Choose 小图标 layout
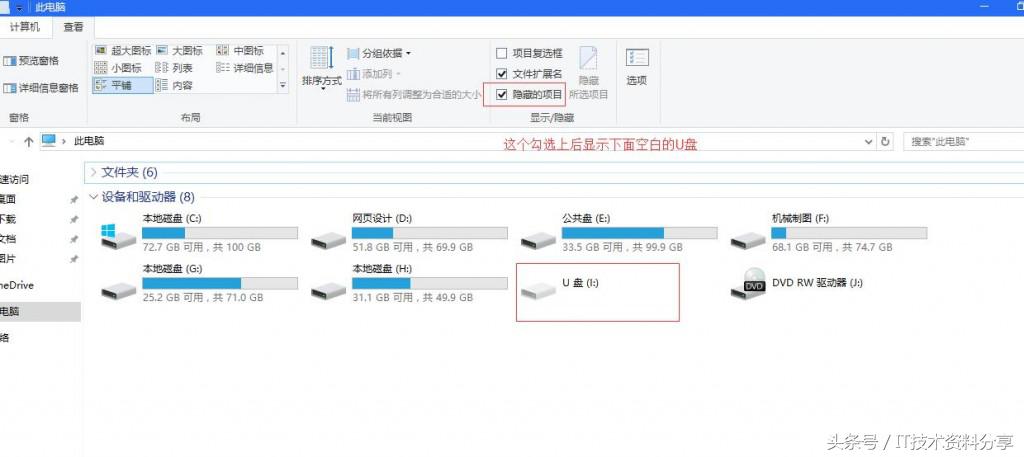 pos(118,68)
